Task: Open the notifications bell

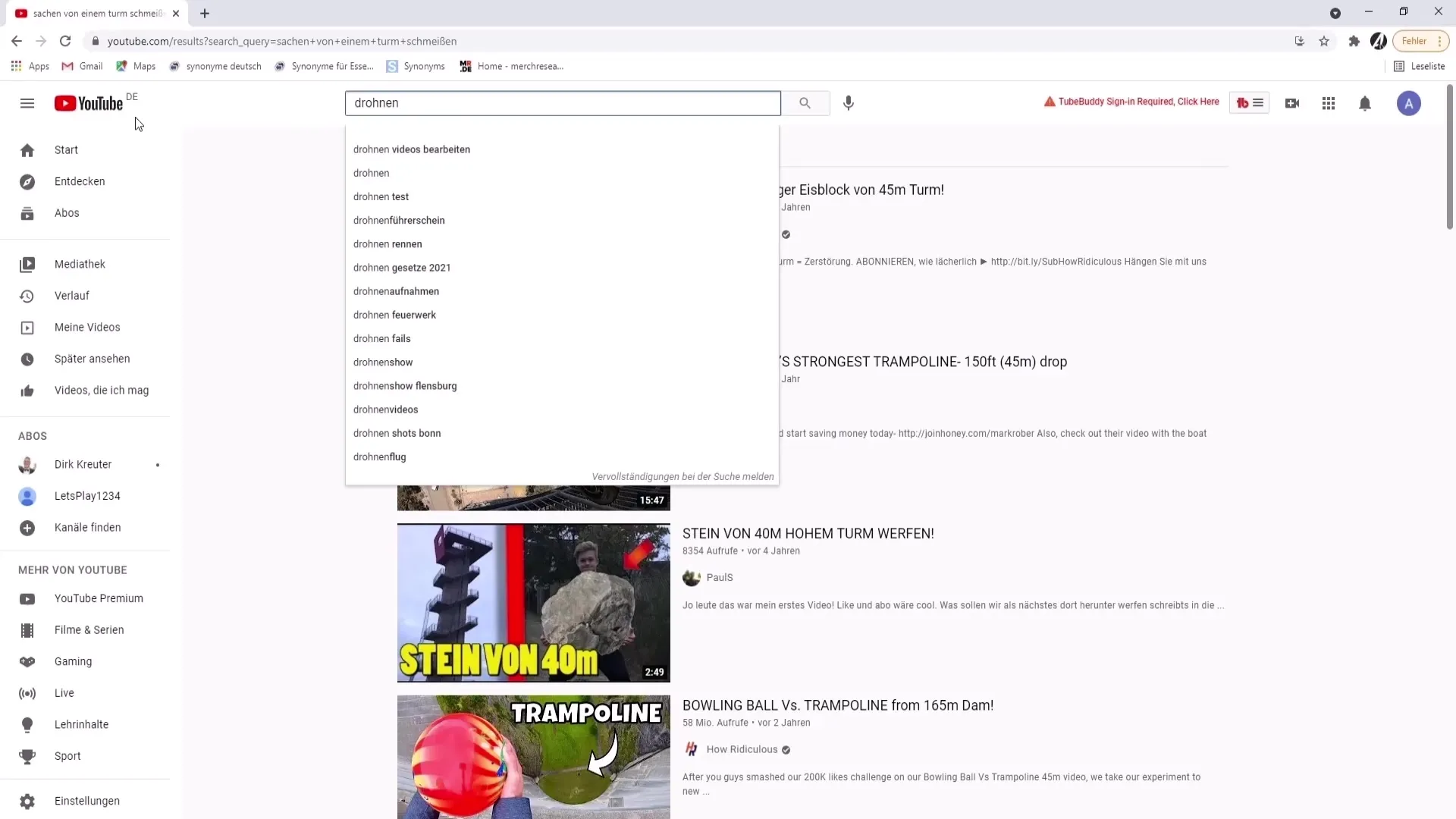Action: [1365, 103]
